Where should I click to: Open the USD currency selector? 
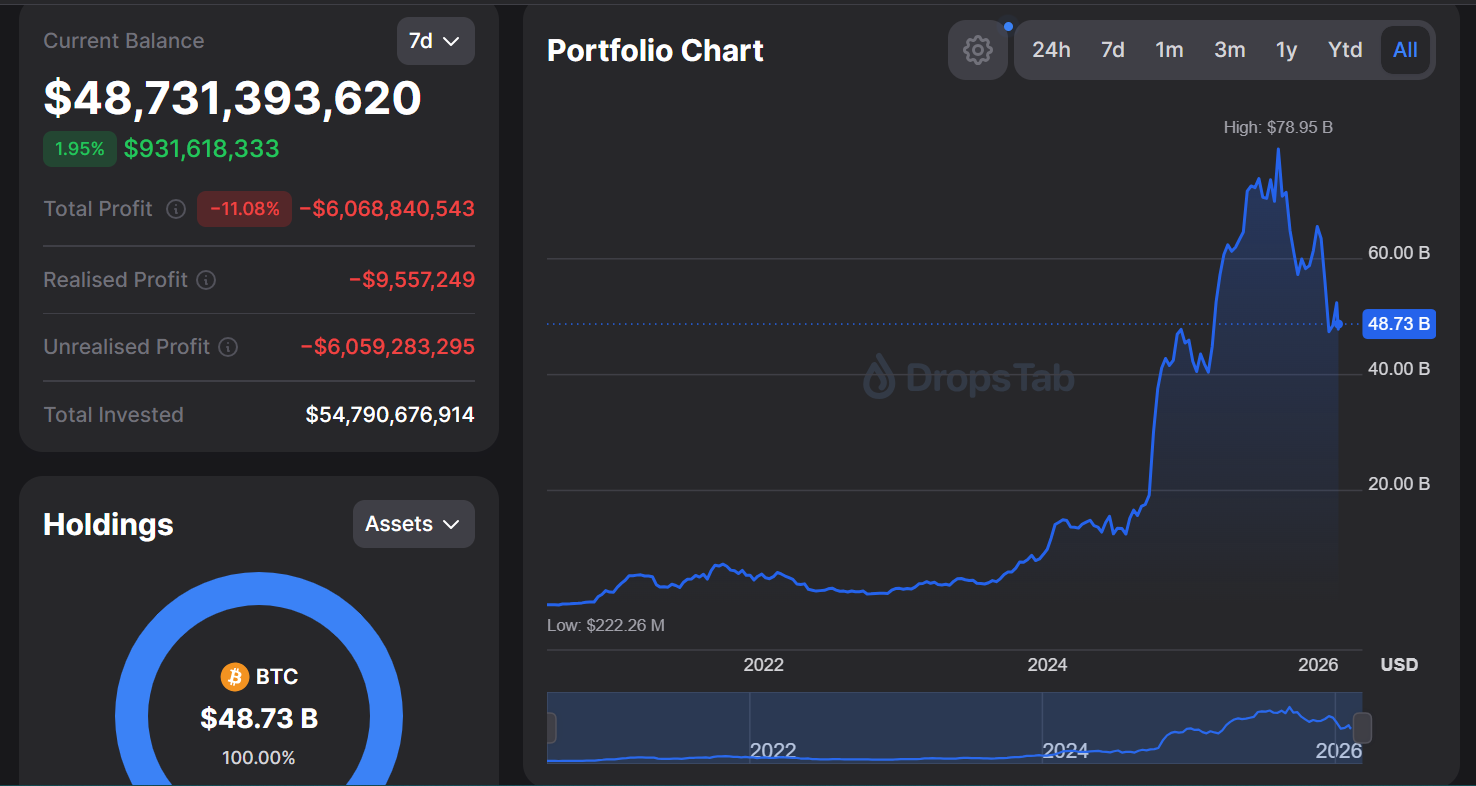click(x=1398, y=664)
